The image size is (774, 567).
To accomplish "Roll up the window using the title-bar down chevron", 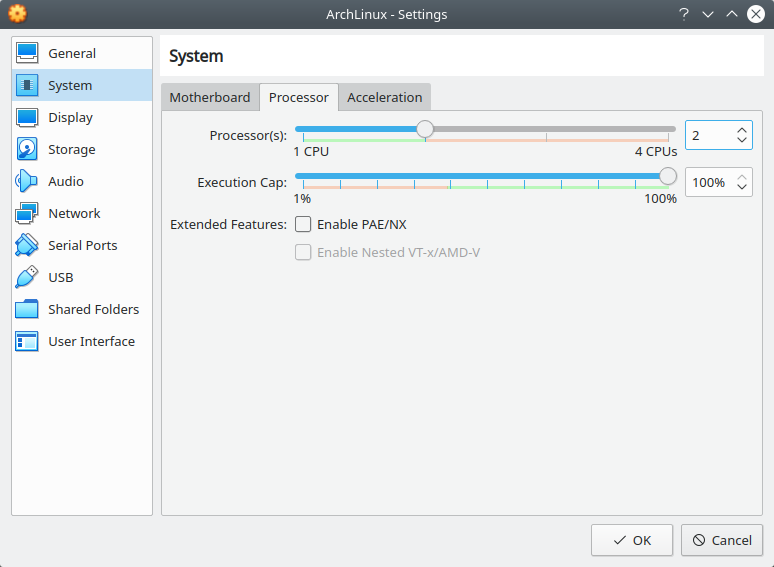I will [708, 14].
